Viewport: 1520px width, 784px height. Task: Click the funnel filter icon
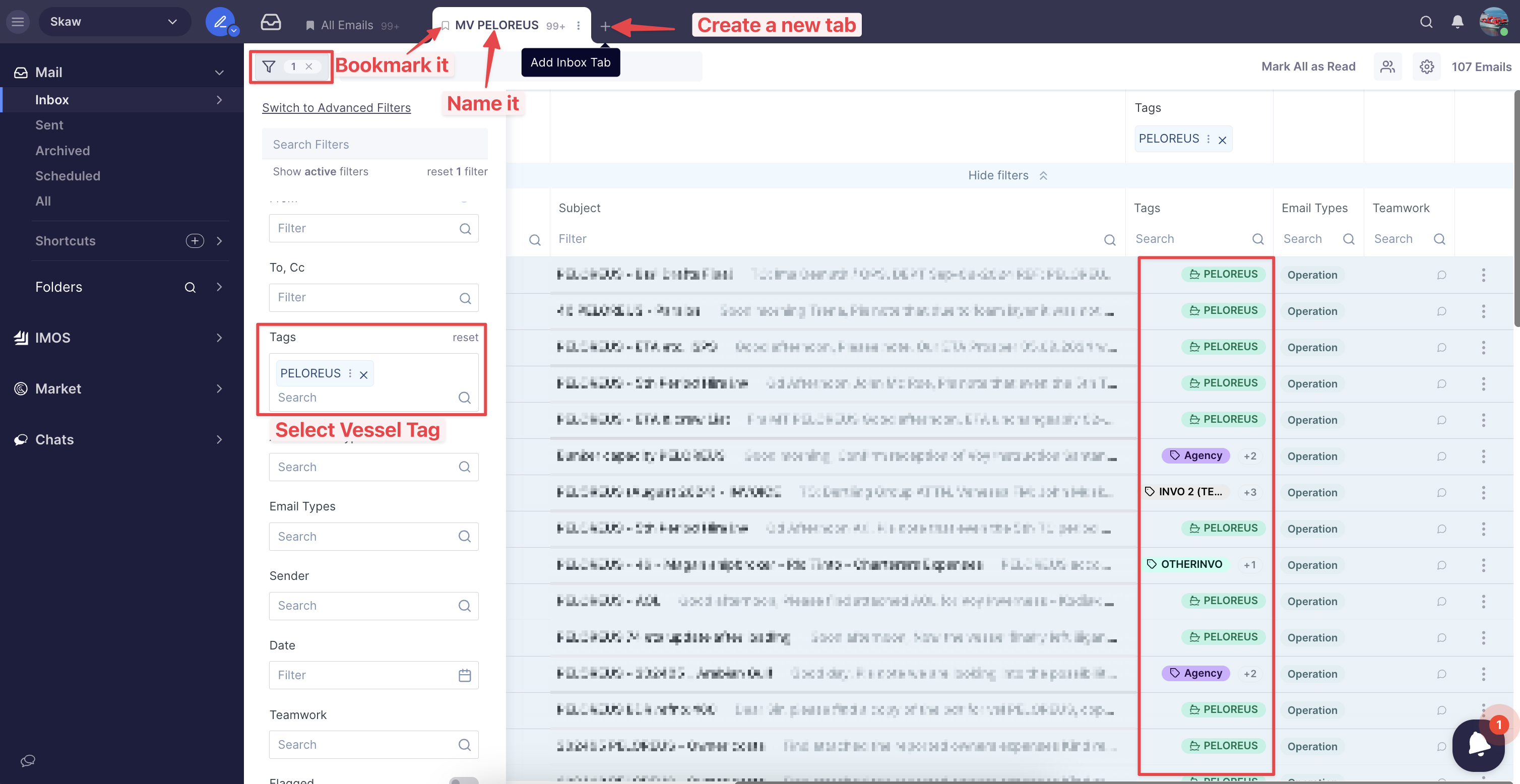pyautogui.click(x=269, y=67)
